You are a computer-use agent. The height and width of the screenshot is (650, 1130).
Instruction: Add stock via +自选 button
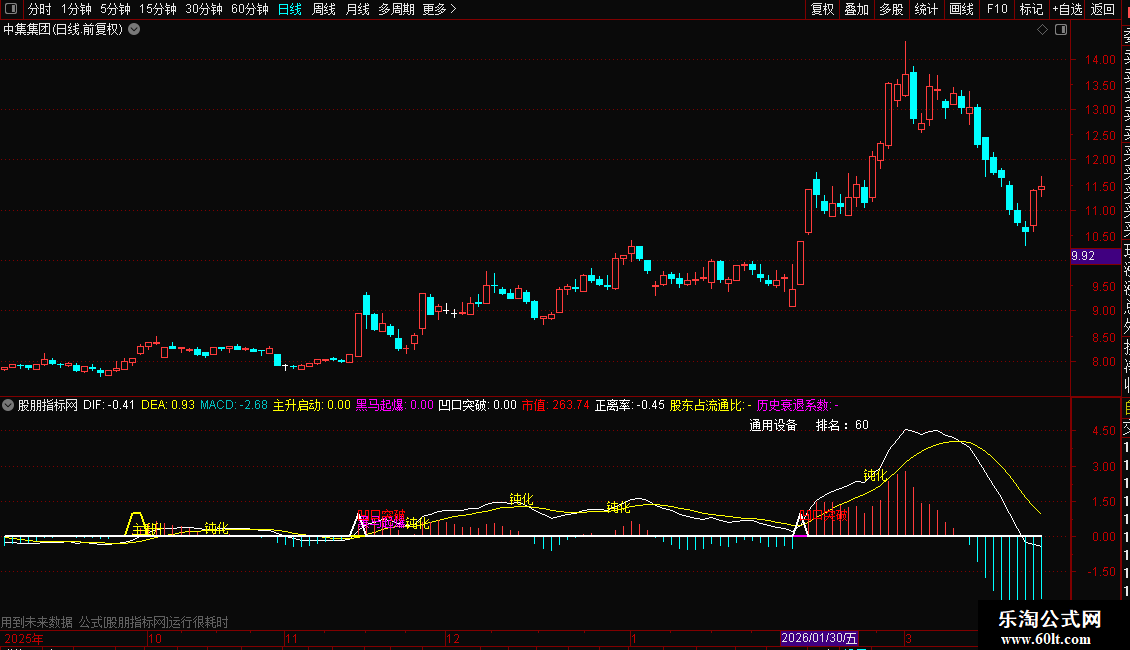1067,9
